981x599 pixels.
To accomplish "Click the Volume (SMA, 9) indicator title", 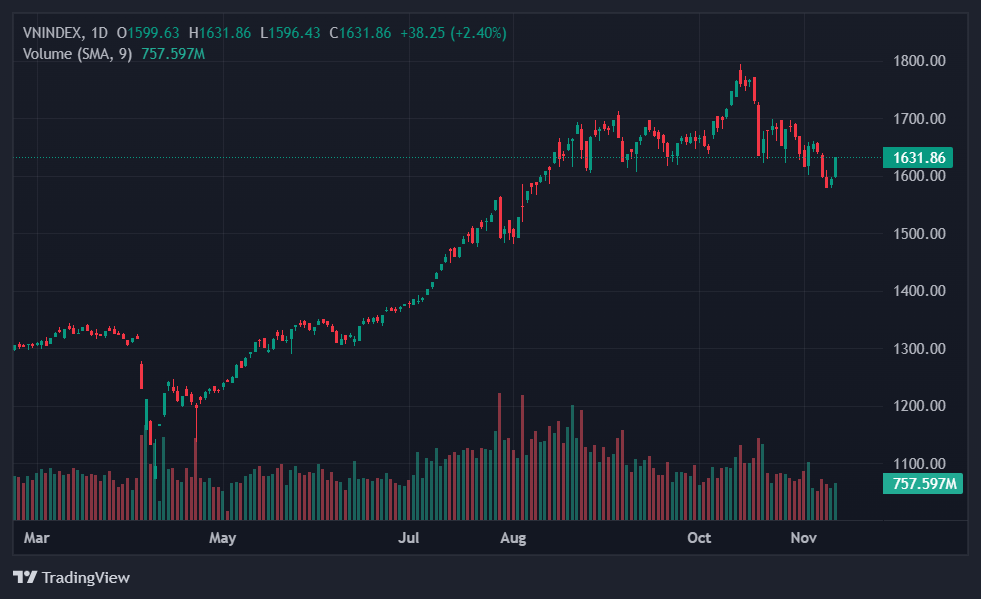I will click(78, 53).
